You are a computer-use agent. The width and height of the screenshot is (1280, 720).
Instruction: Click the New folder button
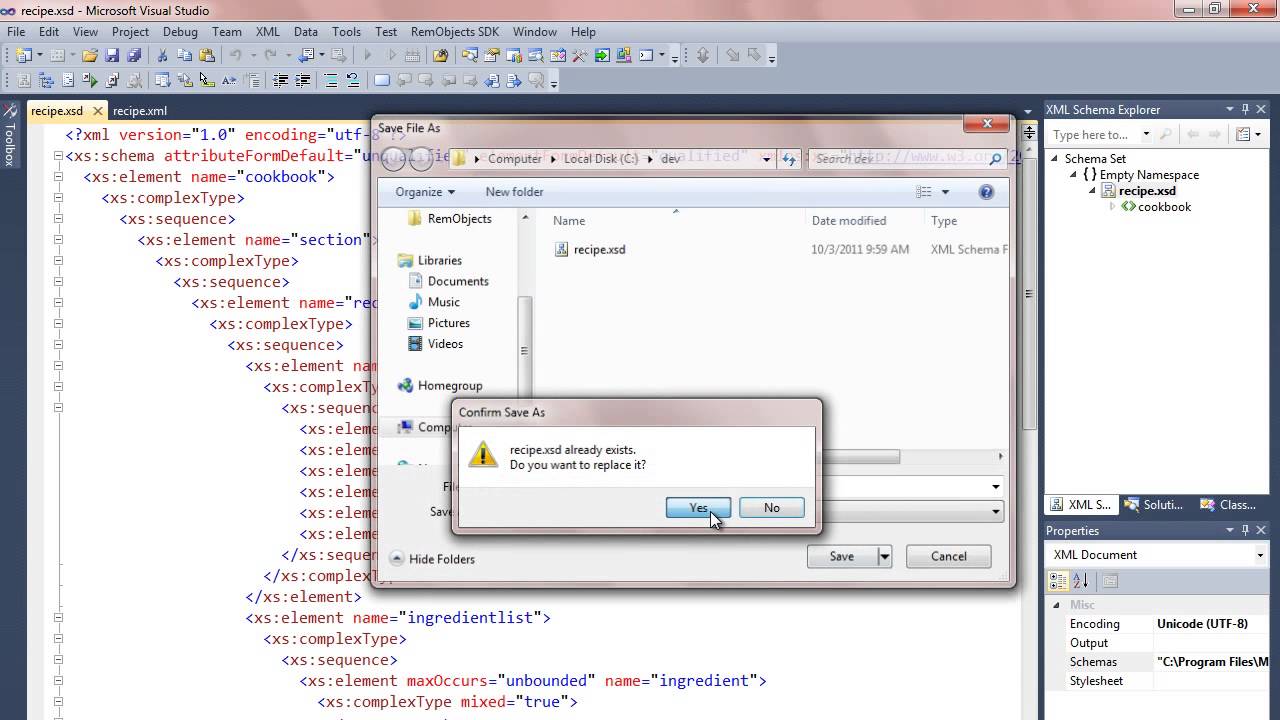pos(514,192)
